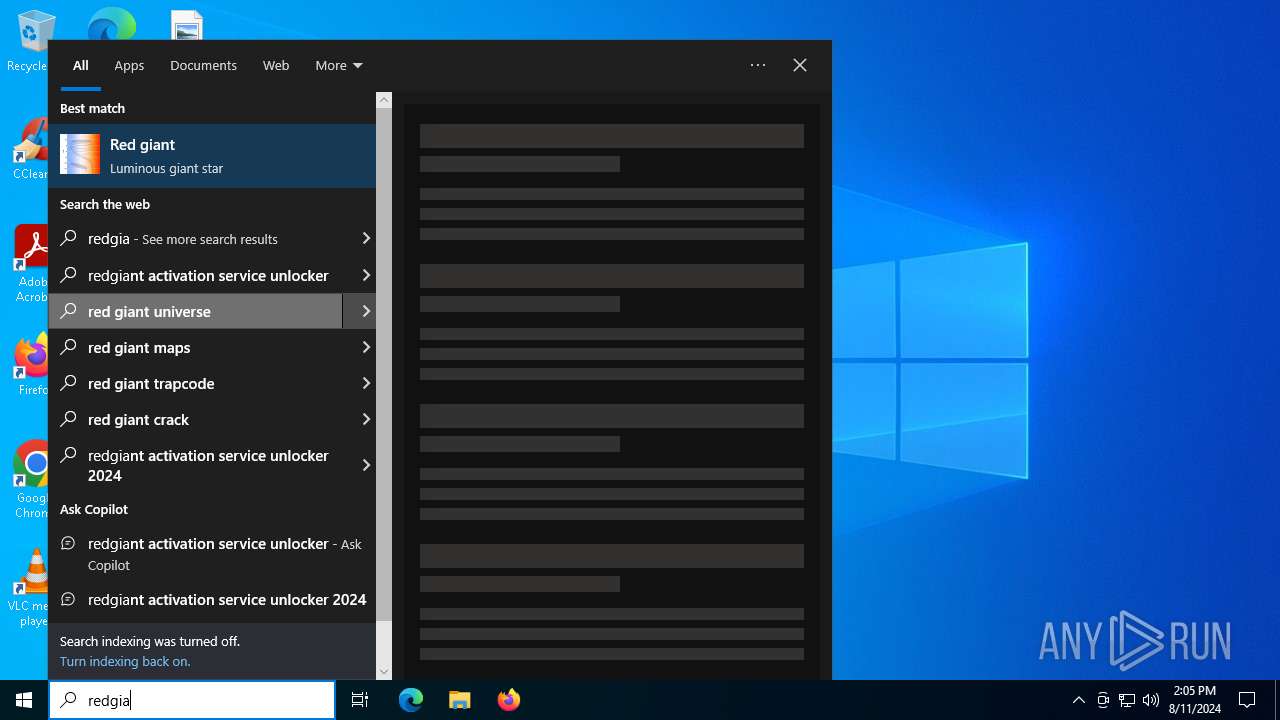
Task: Click the three-dot options icon in search panel
Action: click(758, 65)
